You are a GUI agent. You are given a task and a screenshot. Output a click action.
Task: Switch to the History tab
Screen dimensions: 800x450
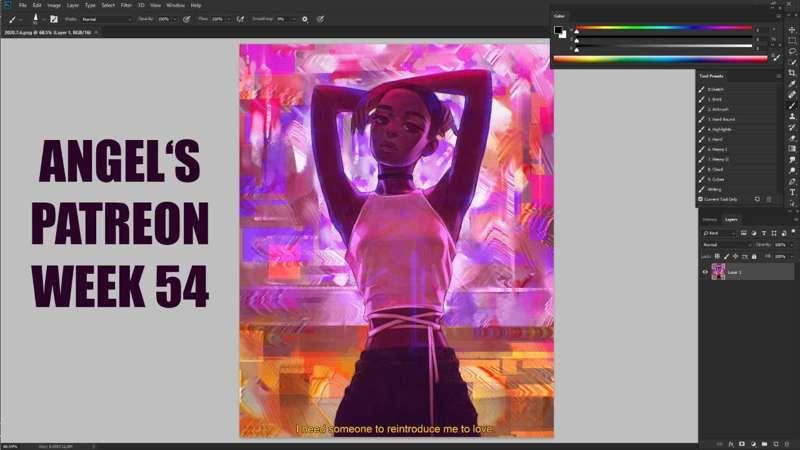pyautogui.click(x=710, y=219)
